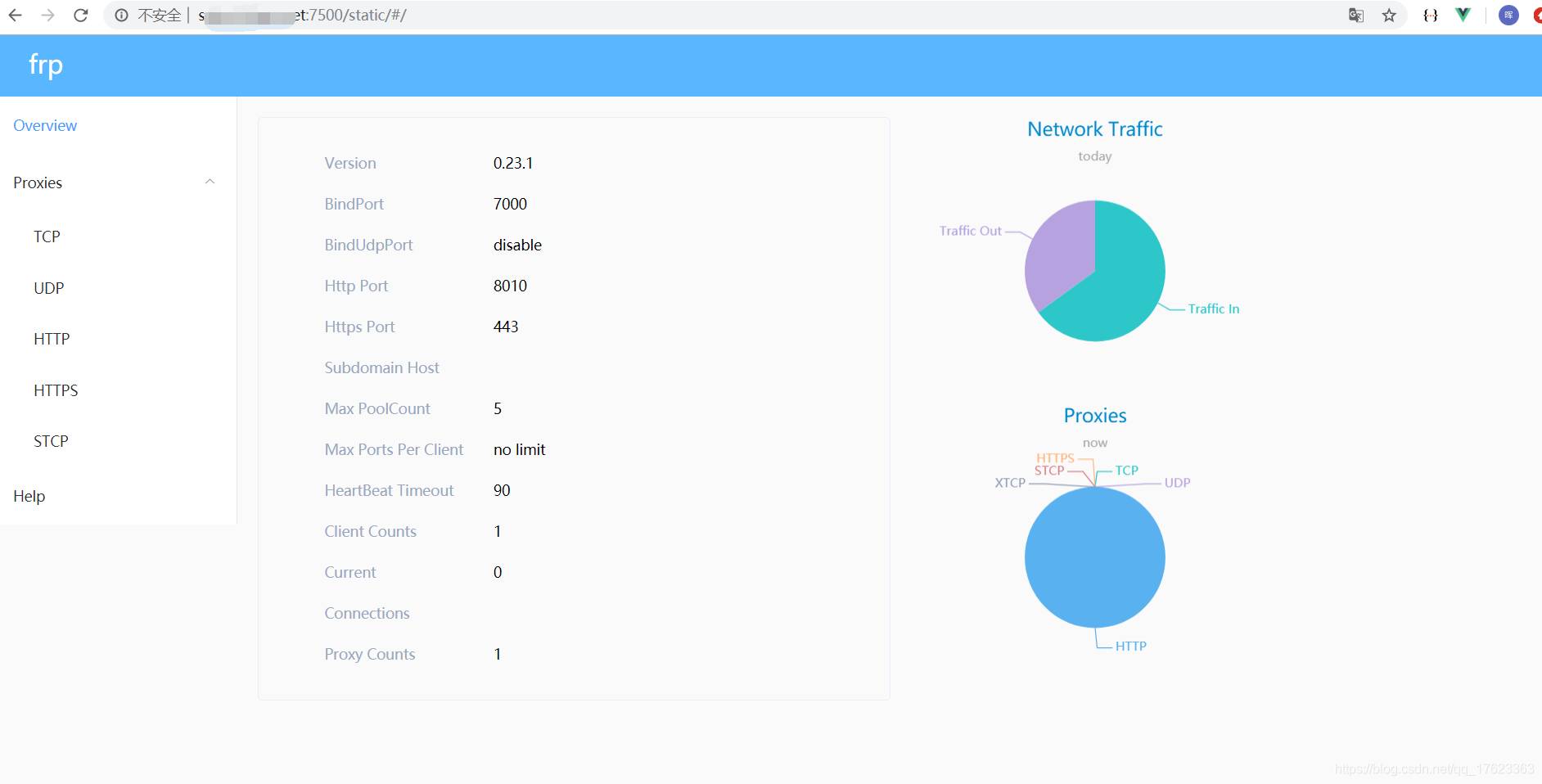Click the Proxy Counts label
This screenshot has height=784, width=1542.
(370, 654)
